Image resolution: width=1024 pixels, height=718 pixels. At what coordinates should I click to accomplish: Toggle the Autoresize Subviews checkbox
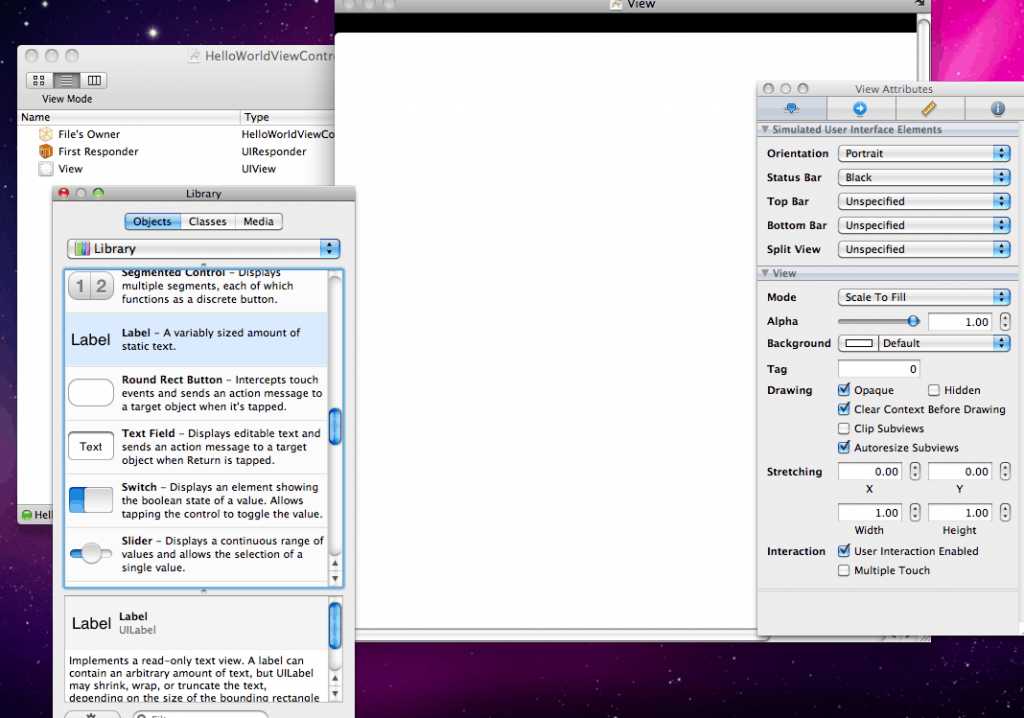(x=844, y=448)
